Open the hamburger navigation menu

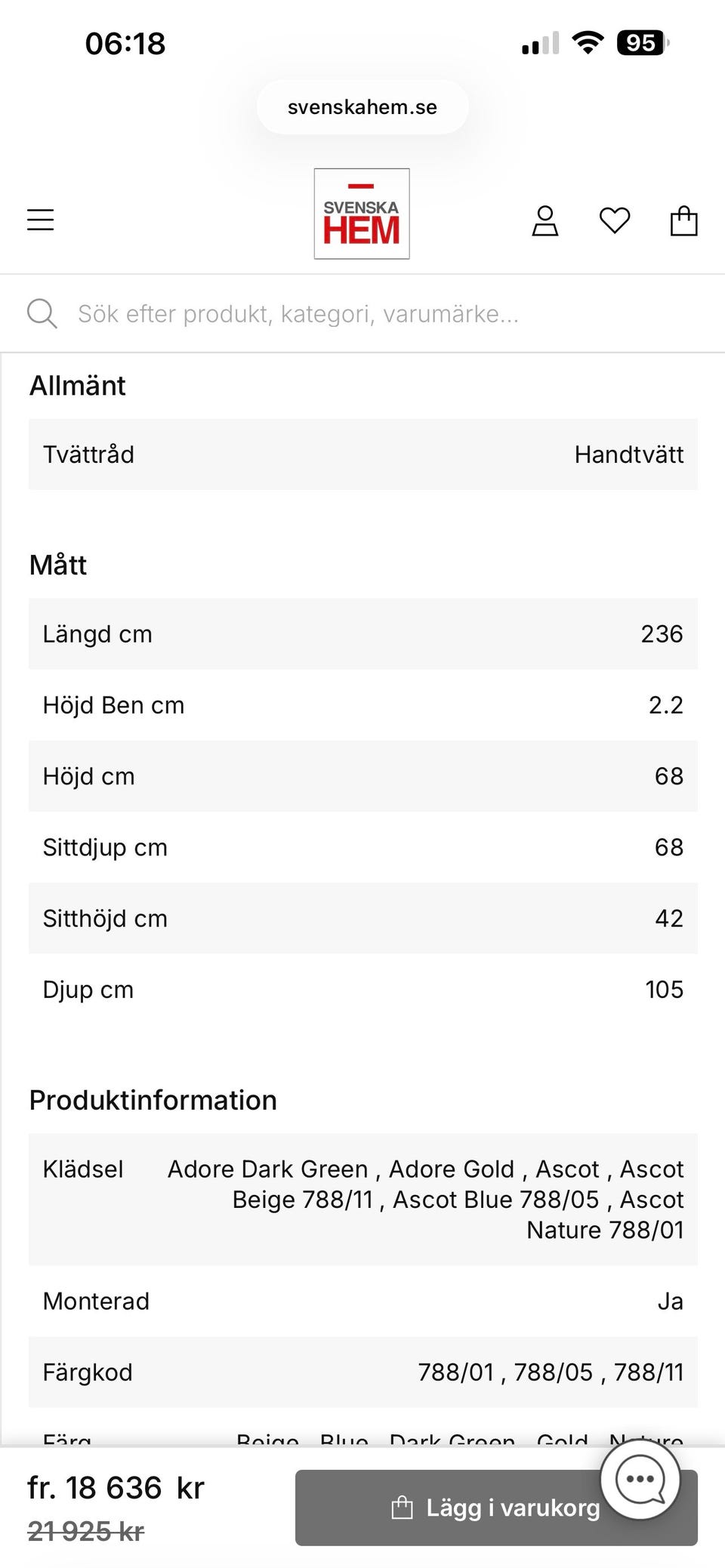(41, 220)
